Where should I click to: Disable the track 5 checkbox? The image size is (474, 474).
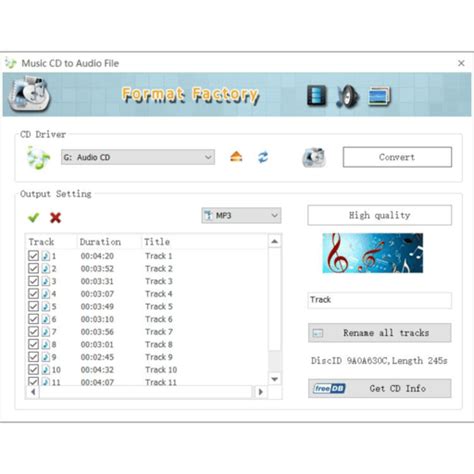click(33, 307)
